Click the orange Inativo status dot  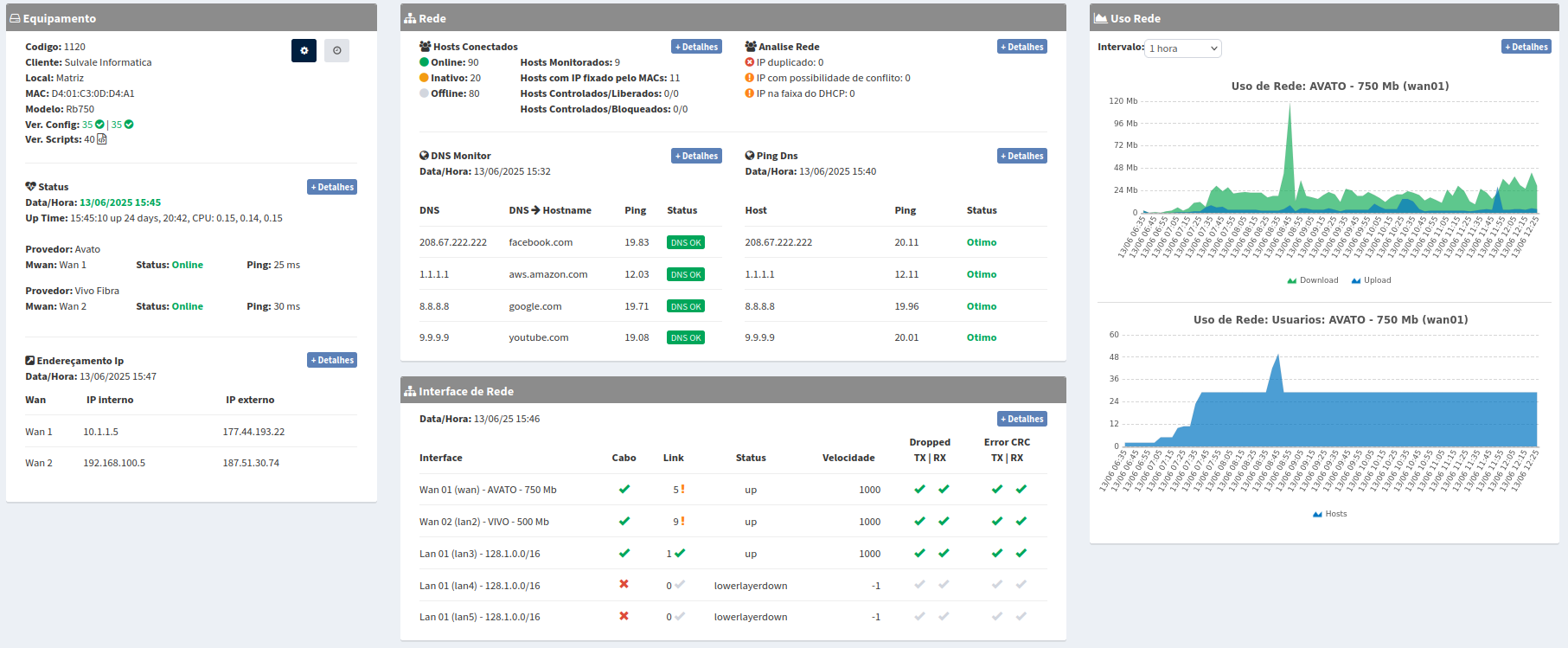pos(425,78)
